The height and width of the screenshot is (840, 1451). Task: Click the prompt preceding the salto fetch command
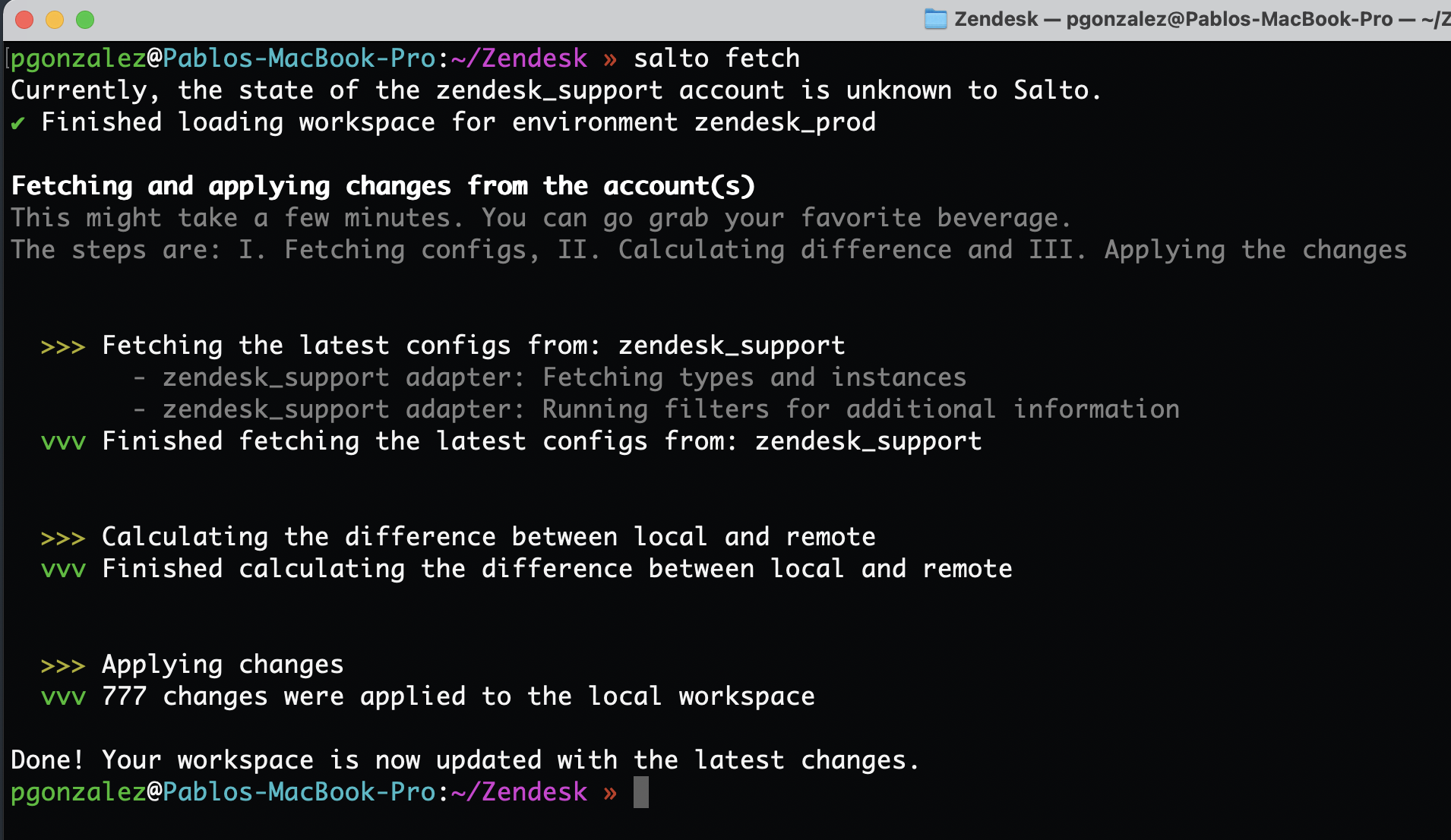coord(315,58)
